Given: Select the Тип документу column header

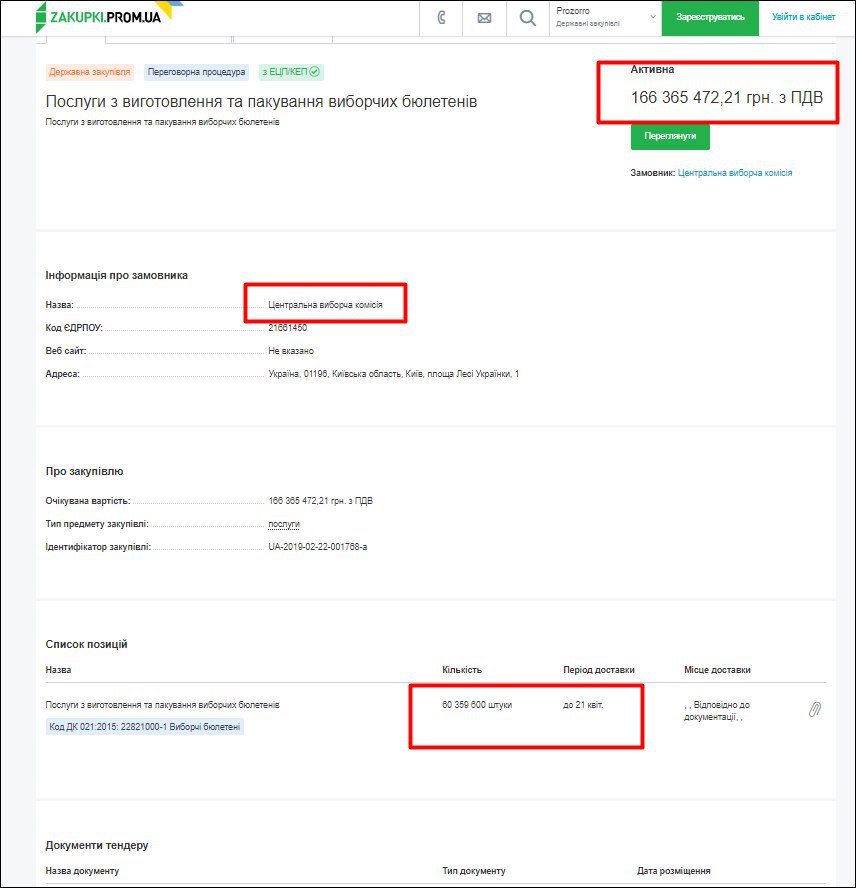Looking at the screenshot, I should click(474, 870).
